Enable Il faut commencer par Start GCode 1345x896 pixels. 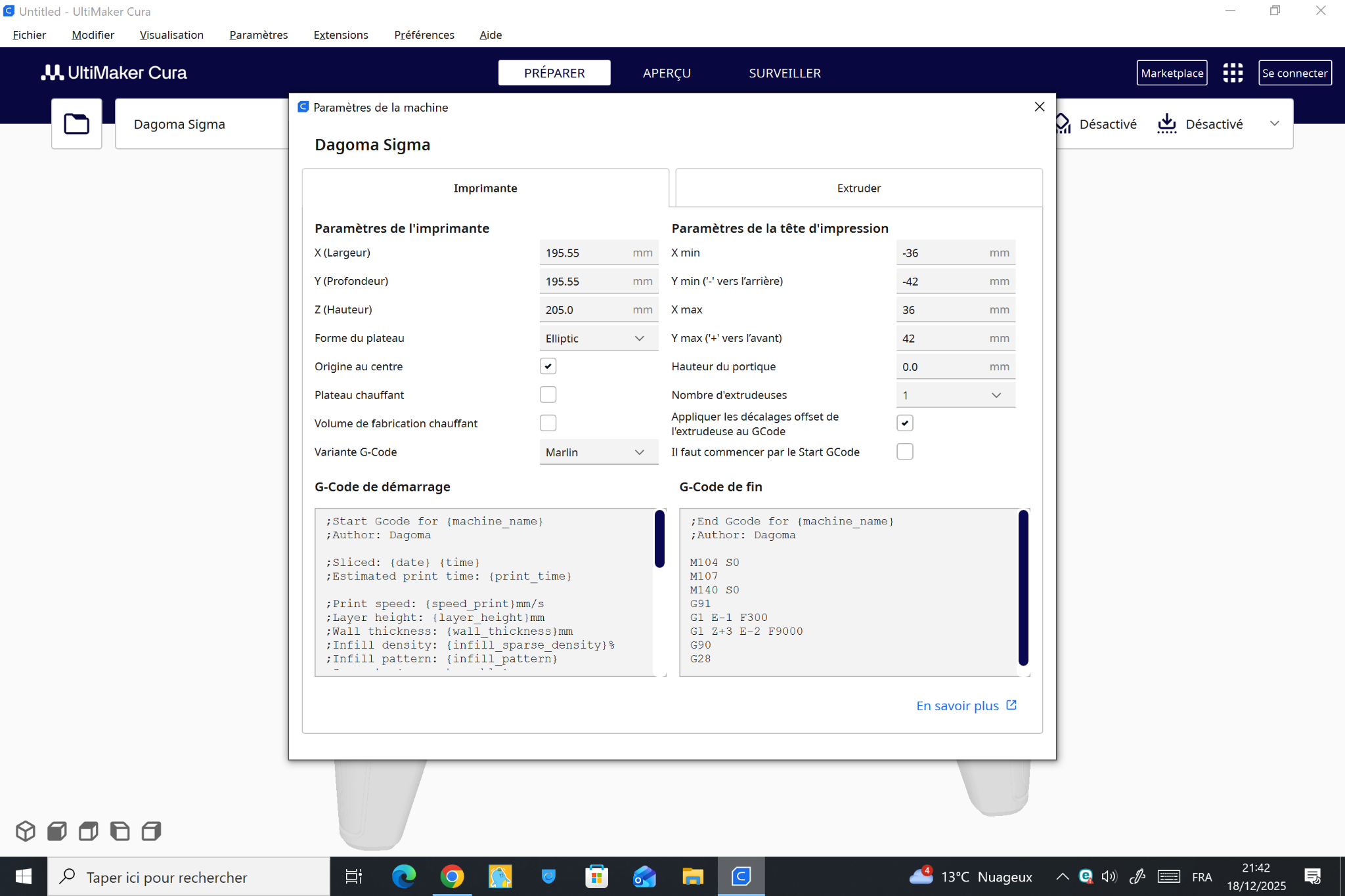904,452
